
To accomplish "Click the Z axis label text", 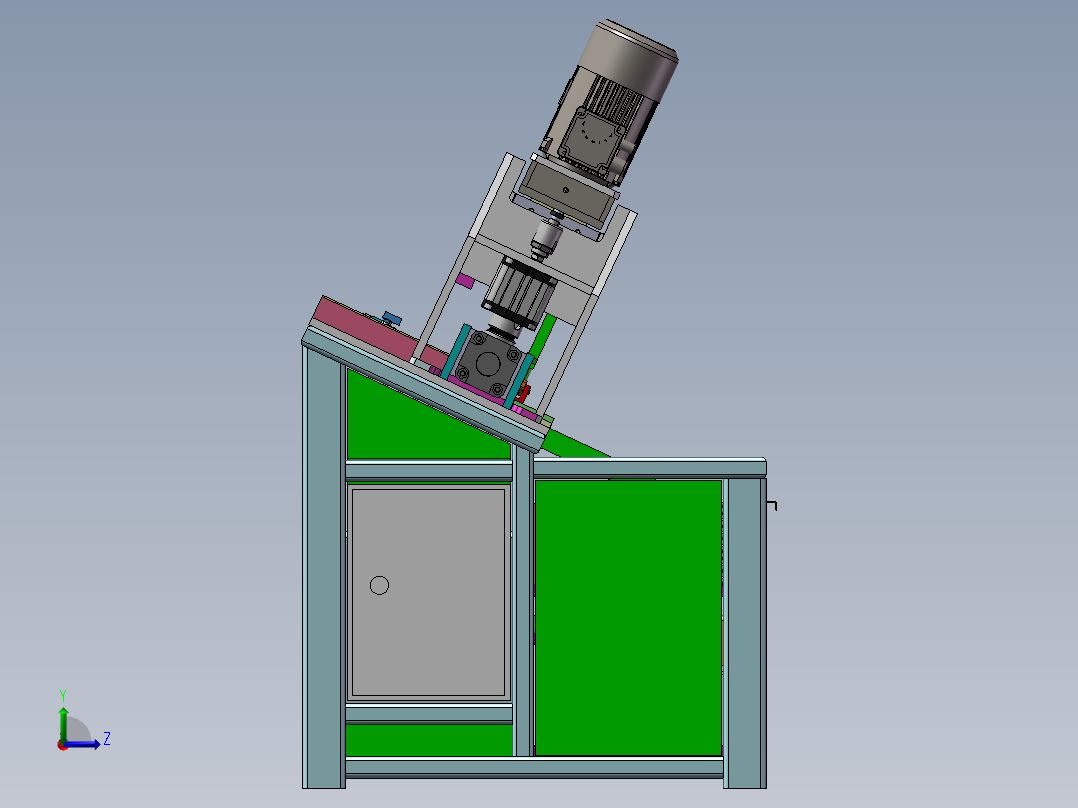I will 106,738.
